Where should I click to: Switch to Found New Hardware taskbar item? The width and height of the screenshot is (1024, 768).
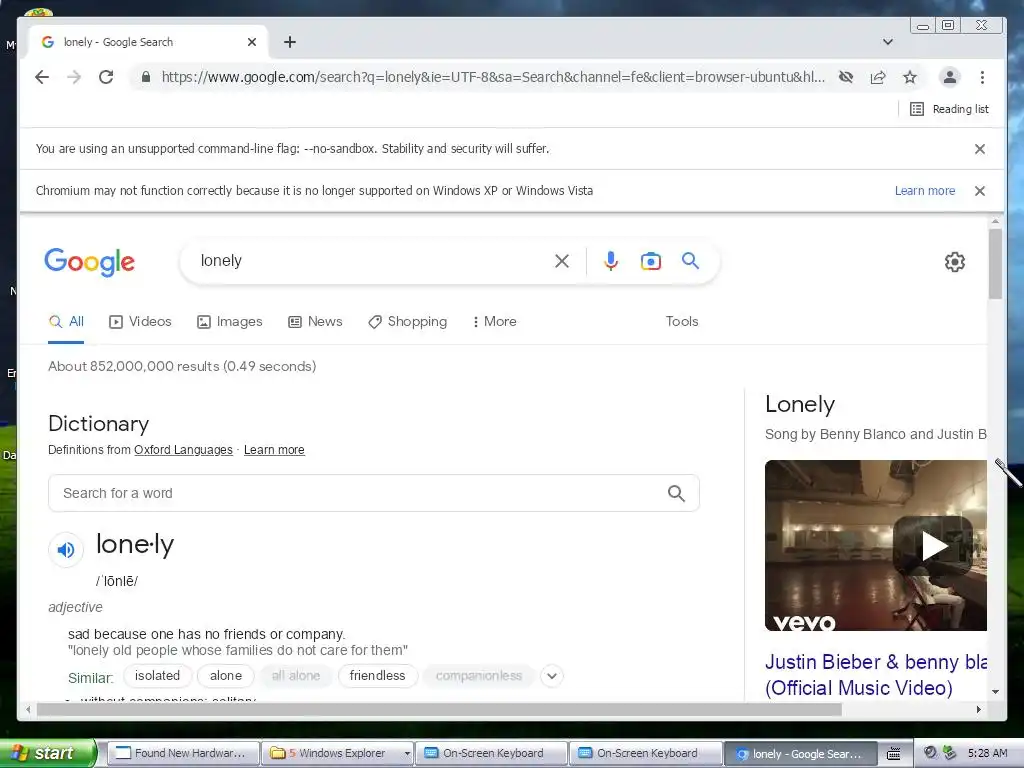click(182, 753)
